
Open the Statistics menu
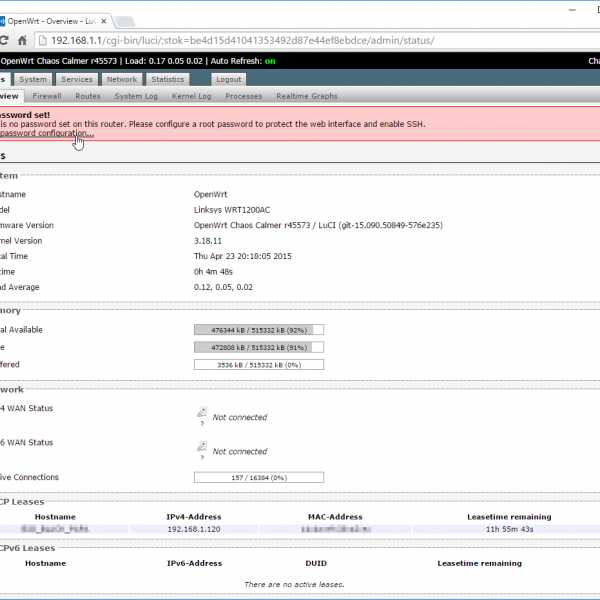pos(168,79)
